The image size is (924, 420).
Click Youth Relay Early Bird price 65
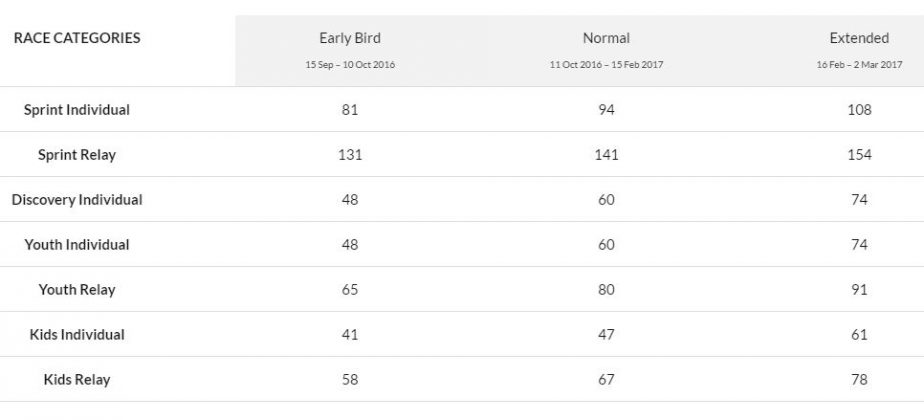[349, 290]
